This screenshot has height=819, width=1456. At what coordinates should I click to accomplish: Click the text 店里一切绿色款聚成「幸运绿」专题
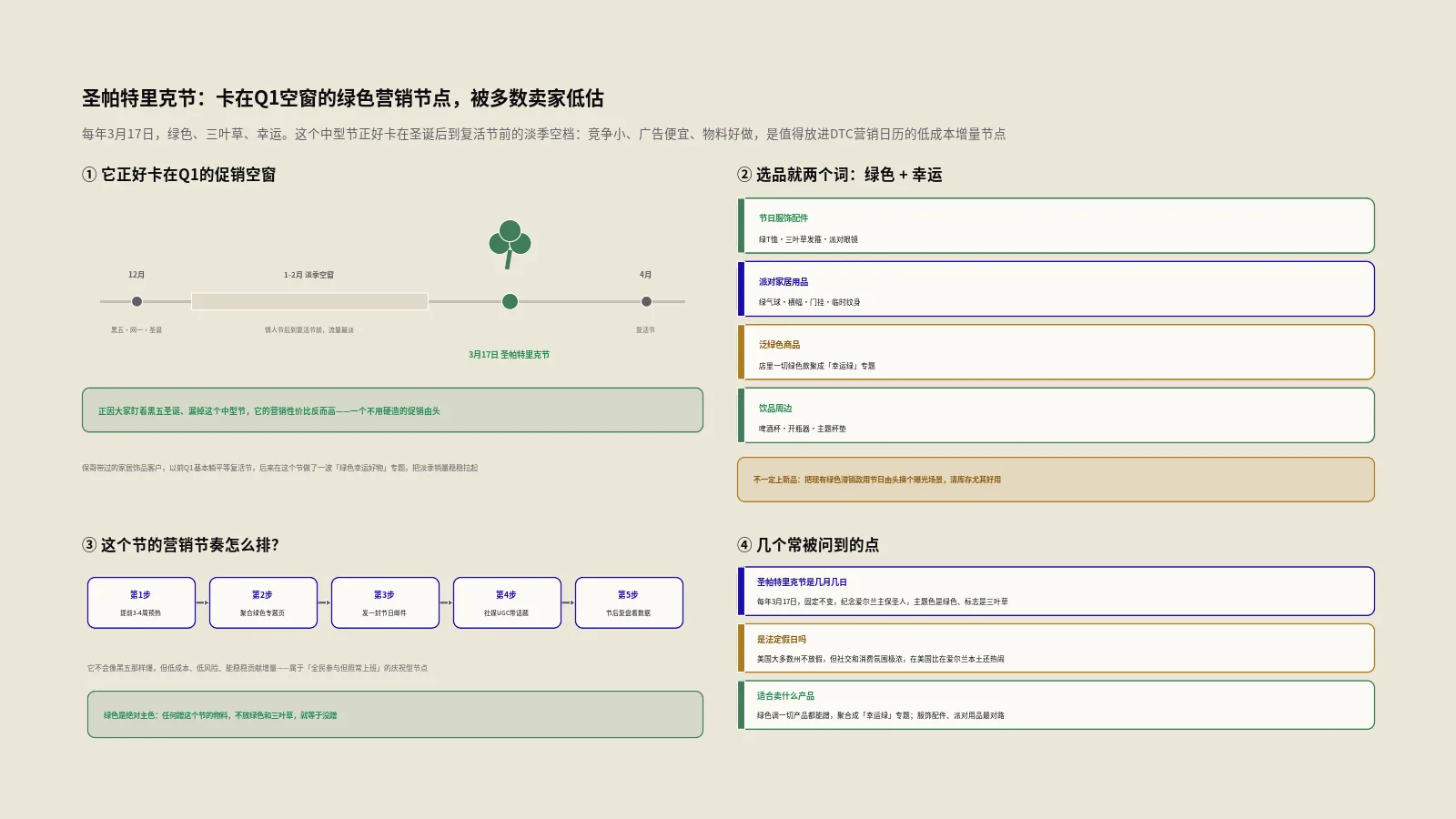[x=816, y=366]
